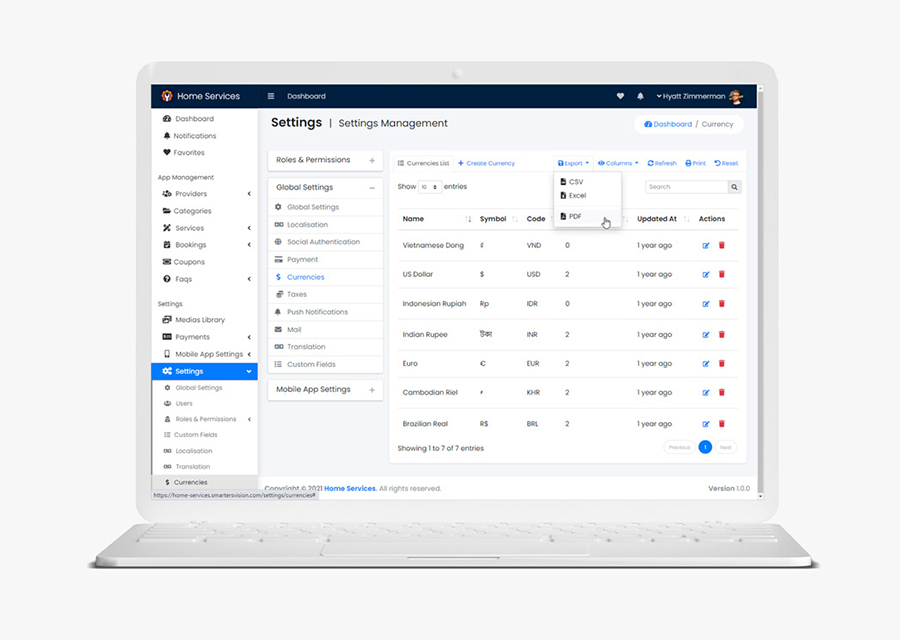Click the Previous pagination button
Screen dimensions: 900x640
[679, 447]
